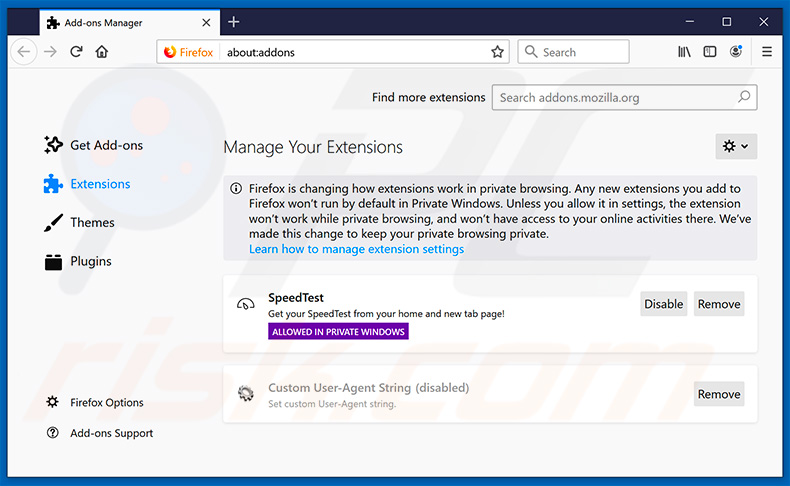Remove the Custom User-Agent String extension
The height and width of the screenshot is (486, 790).
pyautogui.click(x=719, y=394)
